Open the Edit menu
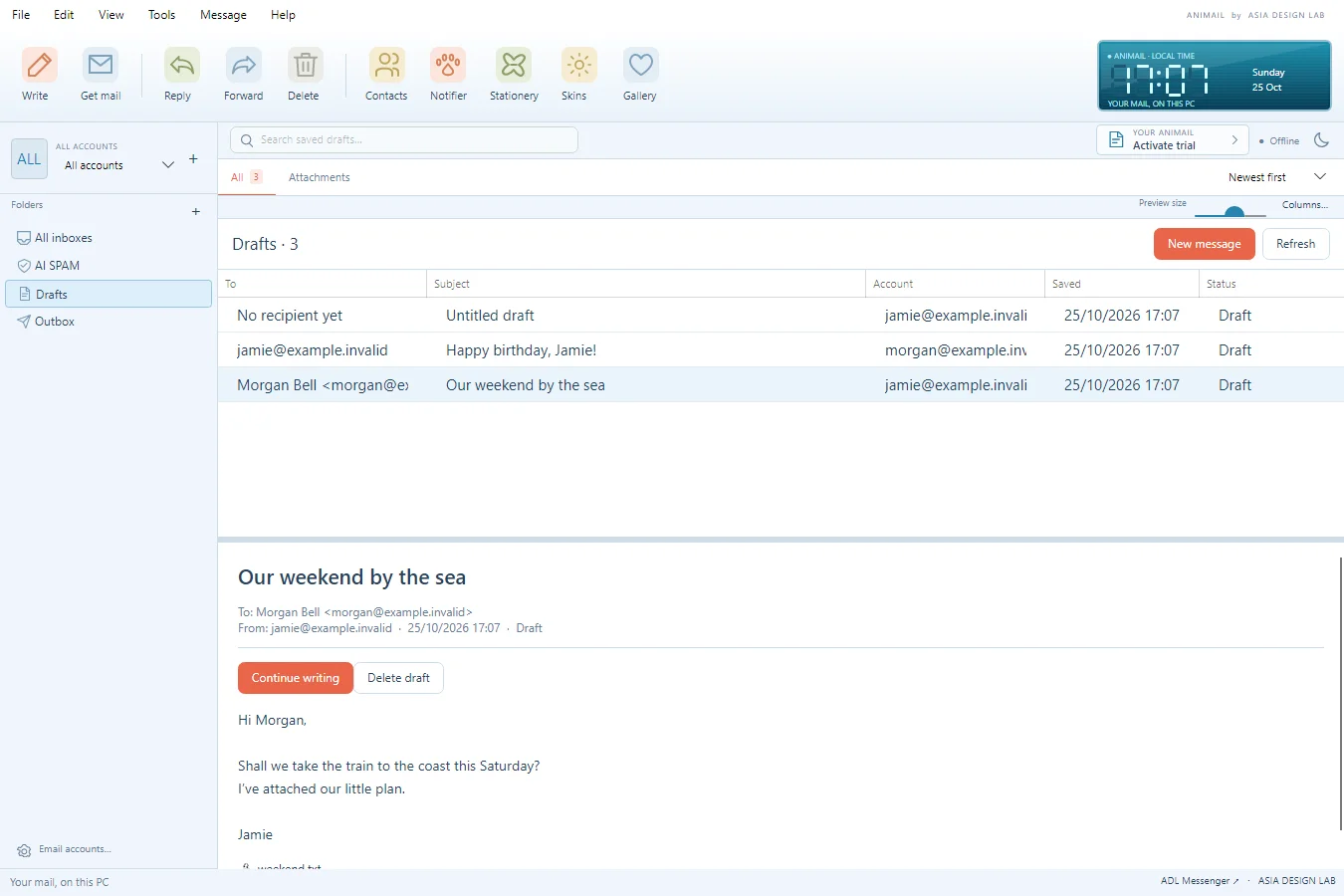This screenshot has height=896, width=1344. [x=64, y=15]
